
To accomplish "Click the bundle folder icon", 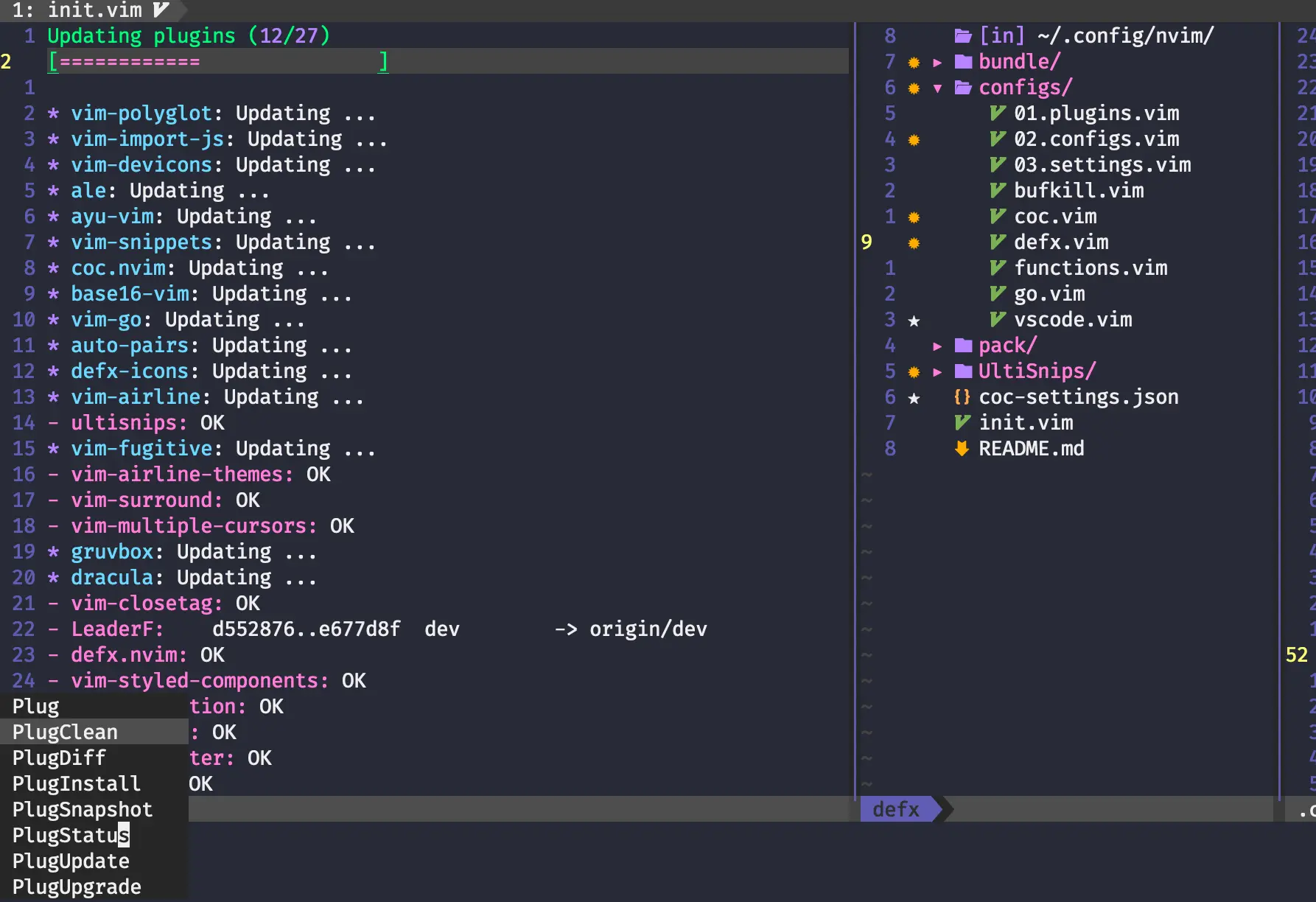I will click(x=963, y=62).
